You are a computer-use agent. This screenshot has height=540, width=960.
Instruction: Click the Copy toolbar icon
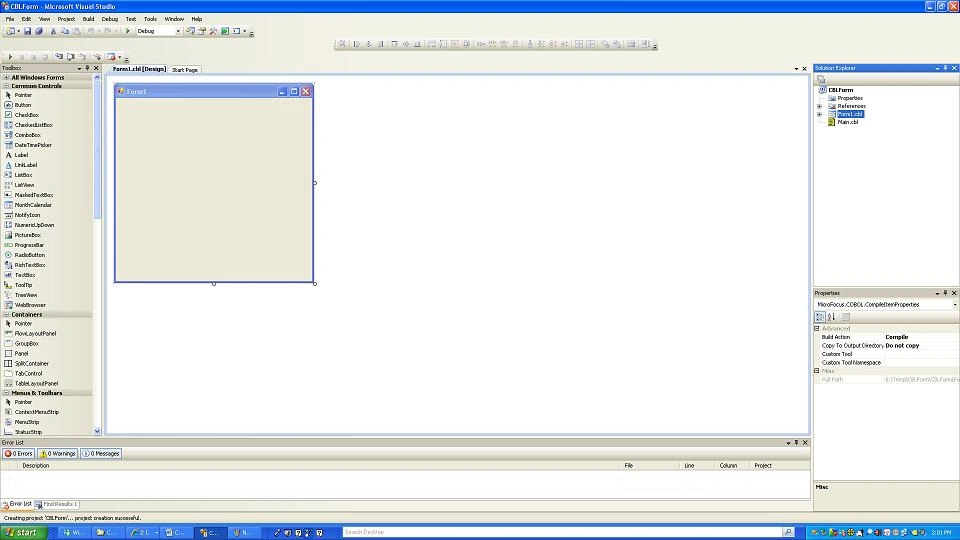point(65,31)
